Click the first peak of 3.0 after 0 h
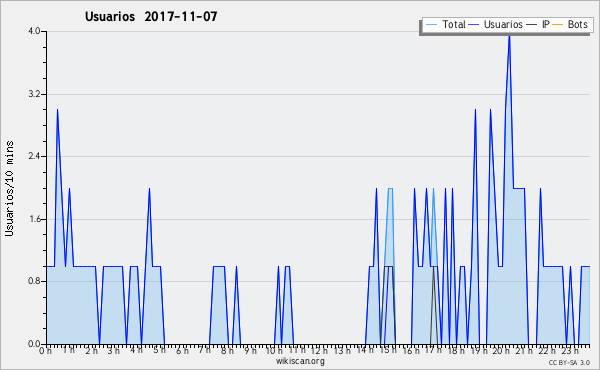The image size is (600, 370). click(x=57, y=110)
